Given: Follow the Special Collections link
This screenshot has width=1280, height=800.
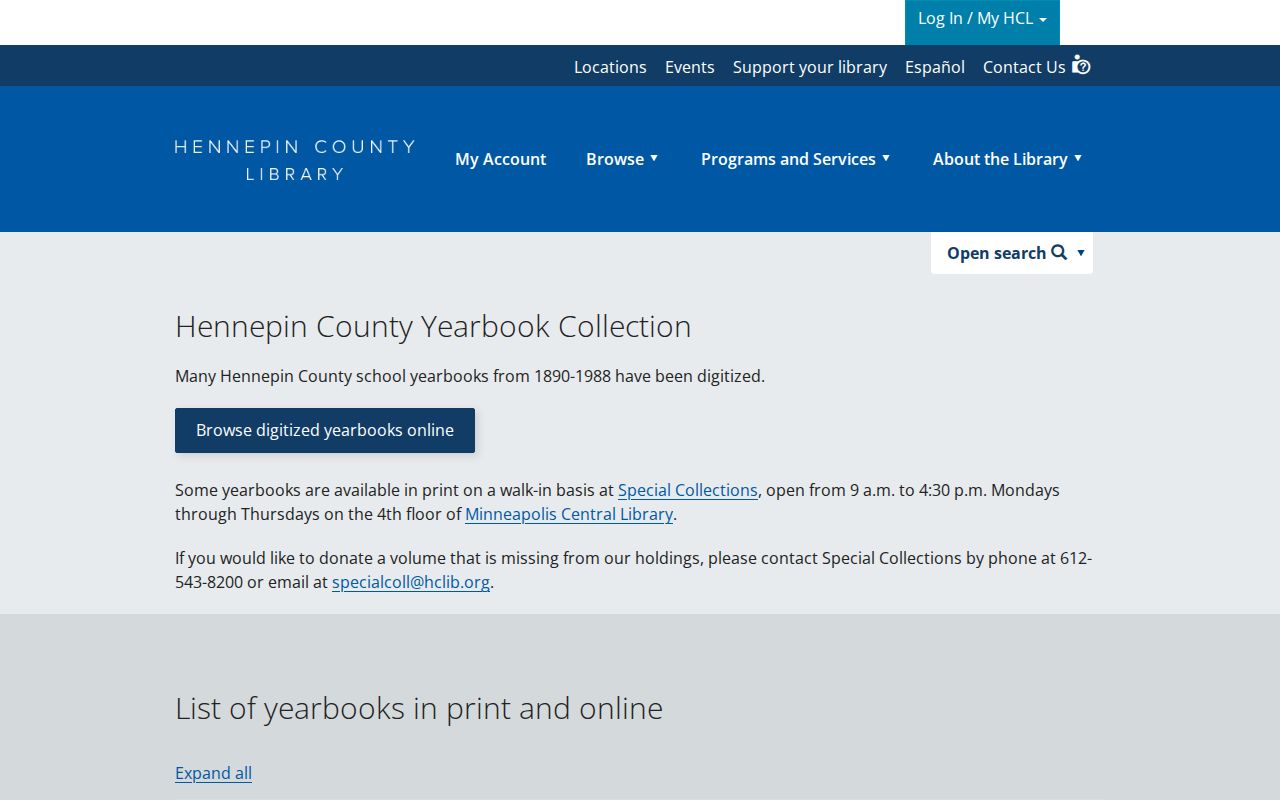Looking at the screenshot, I should click(688, 490).
